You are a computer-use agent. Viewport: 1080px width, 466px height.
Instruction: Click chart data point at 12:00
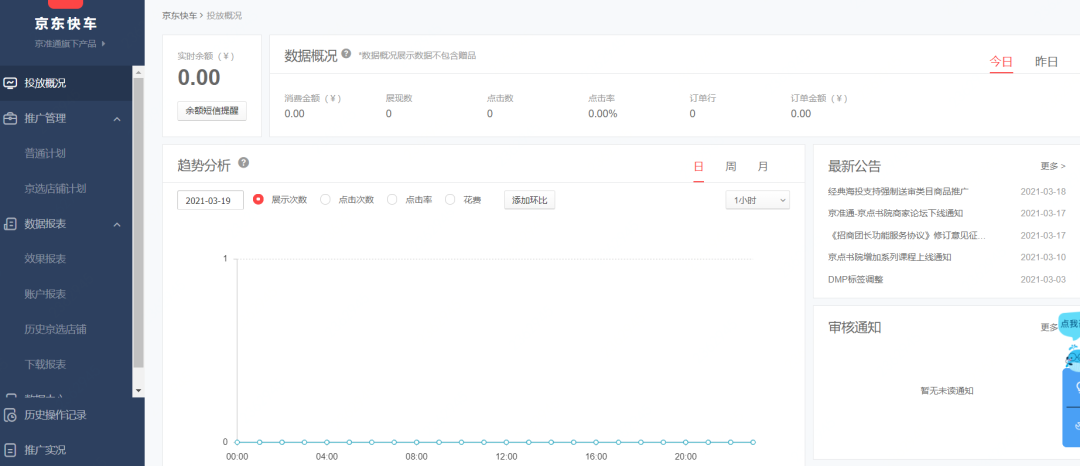pyautogui.click(x=506, y=442)
